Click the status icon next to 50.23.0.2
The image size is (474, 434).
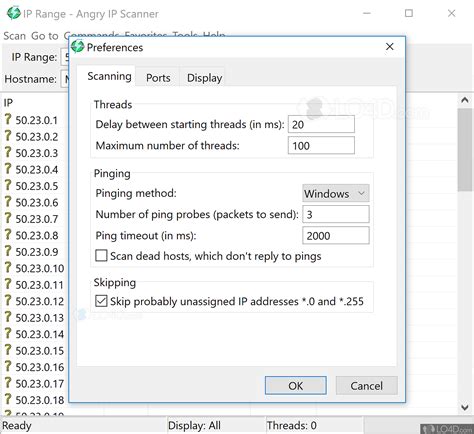8,136
